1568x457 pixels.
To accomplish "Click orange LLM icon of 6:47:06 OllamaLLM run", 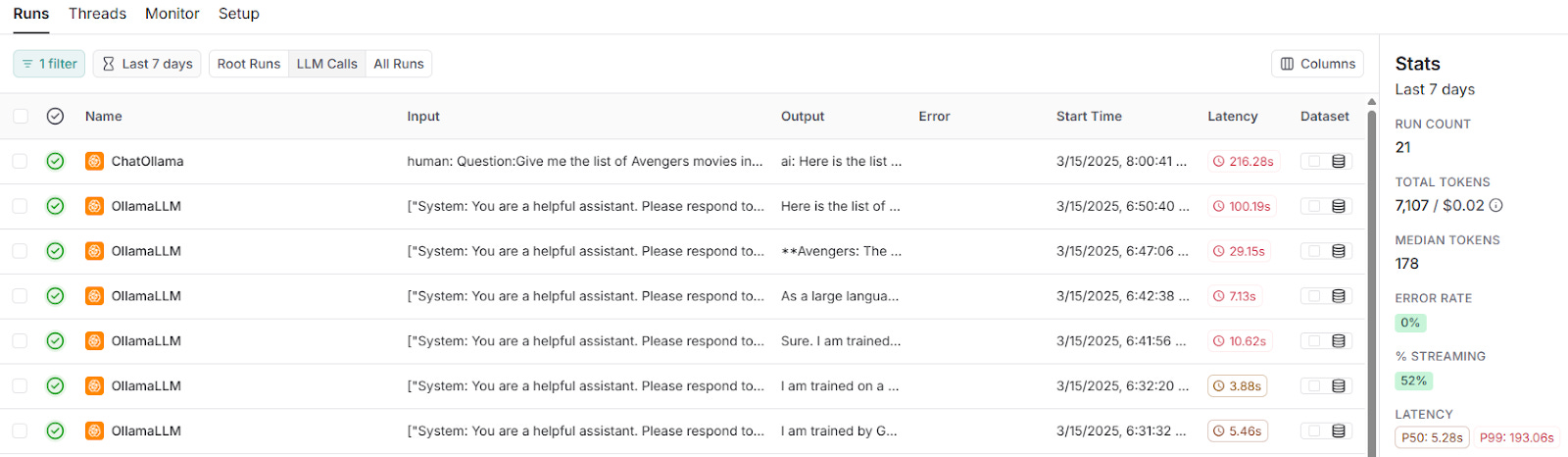I will pos(94,251).
